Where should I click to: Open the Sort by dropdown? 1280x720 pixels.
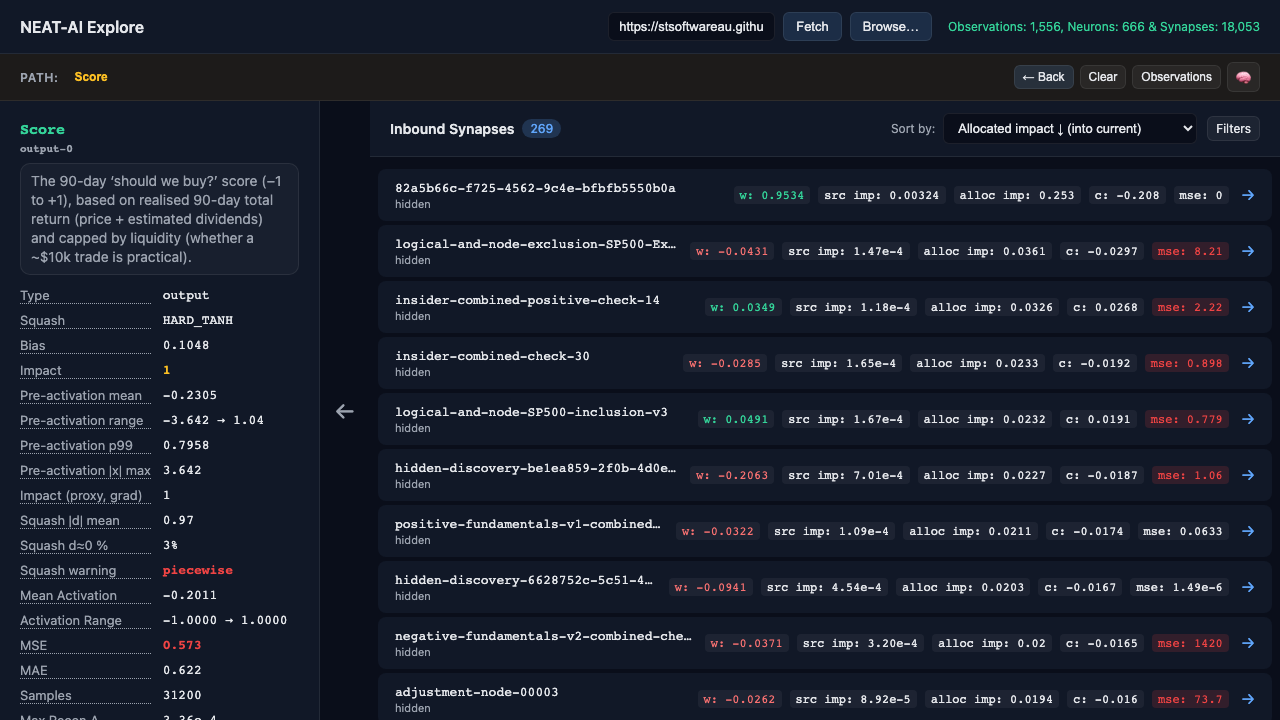click(x=1070, y=128)
